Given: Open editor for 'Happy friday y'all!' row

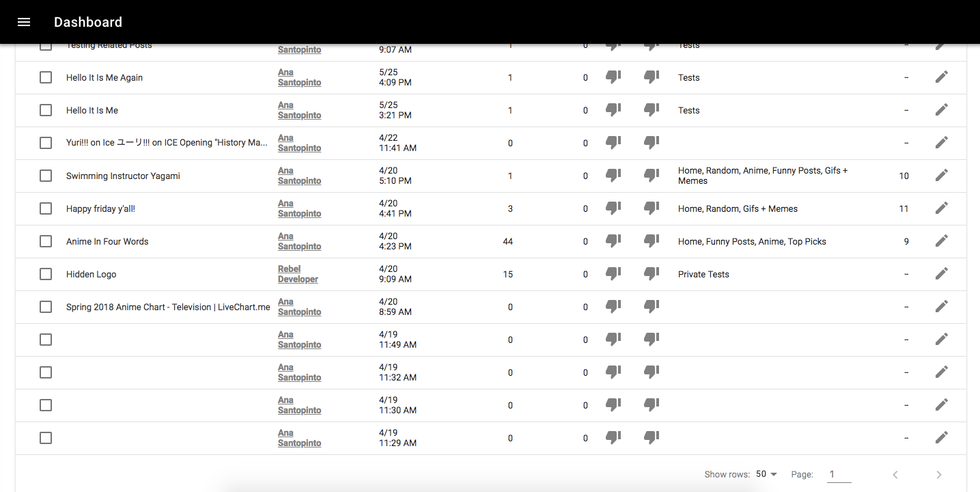Looking at the screenshot, I should pos(940,208).
